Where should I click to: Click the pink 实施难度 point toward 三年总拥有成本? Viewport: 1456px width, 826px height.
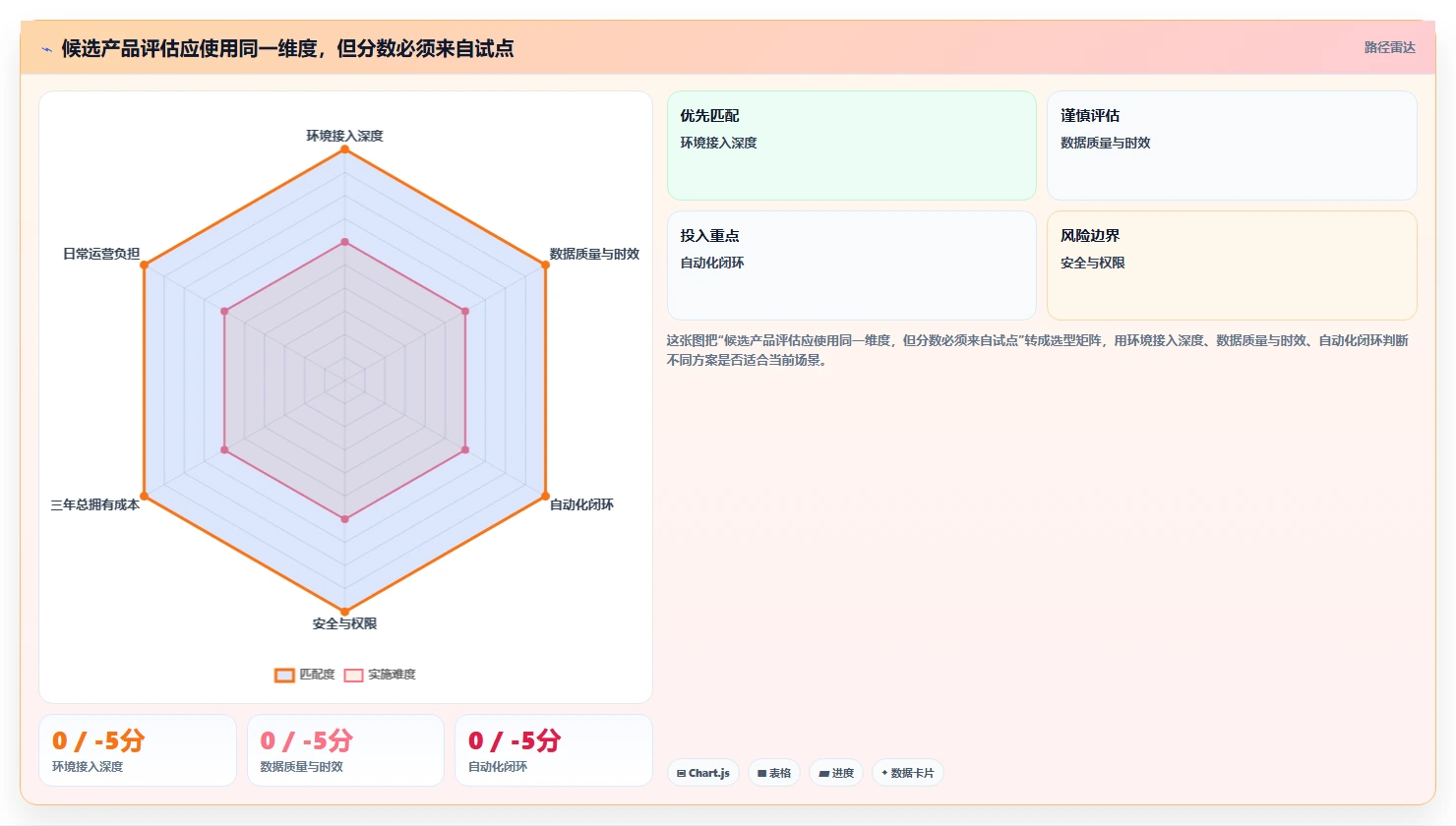(x=224, y=450)
